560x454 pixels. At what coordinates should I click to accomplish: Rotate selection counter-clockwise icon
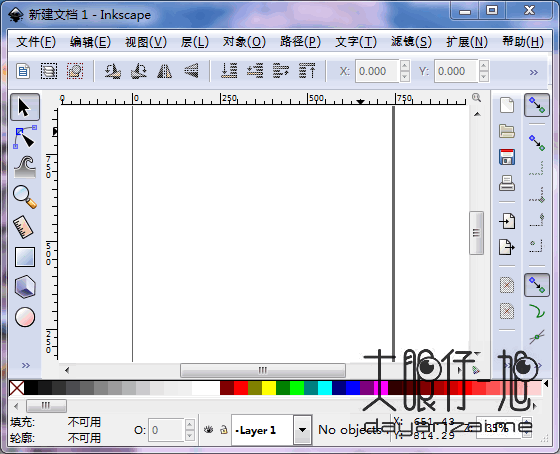pyautogui.click(x=112, y=71)
